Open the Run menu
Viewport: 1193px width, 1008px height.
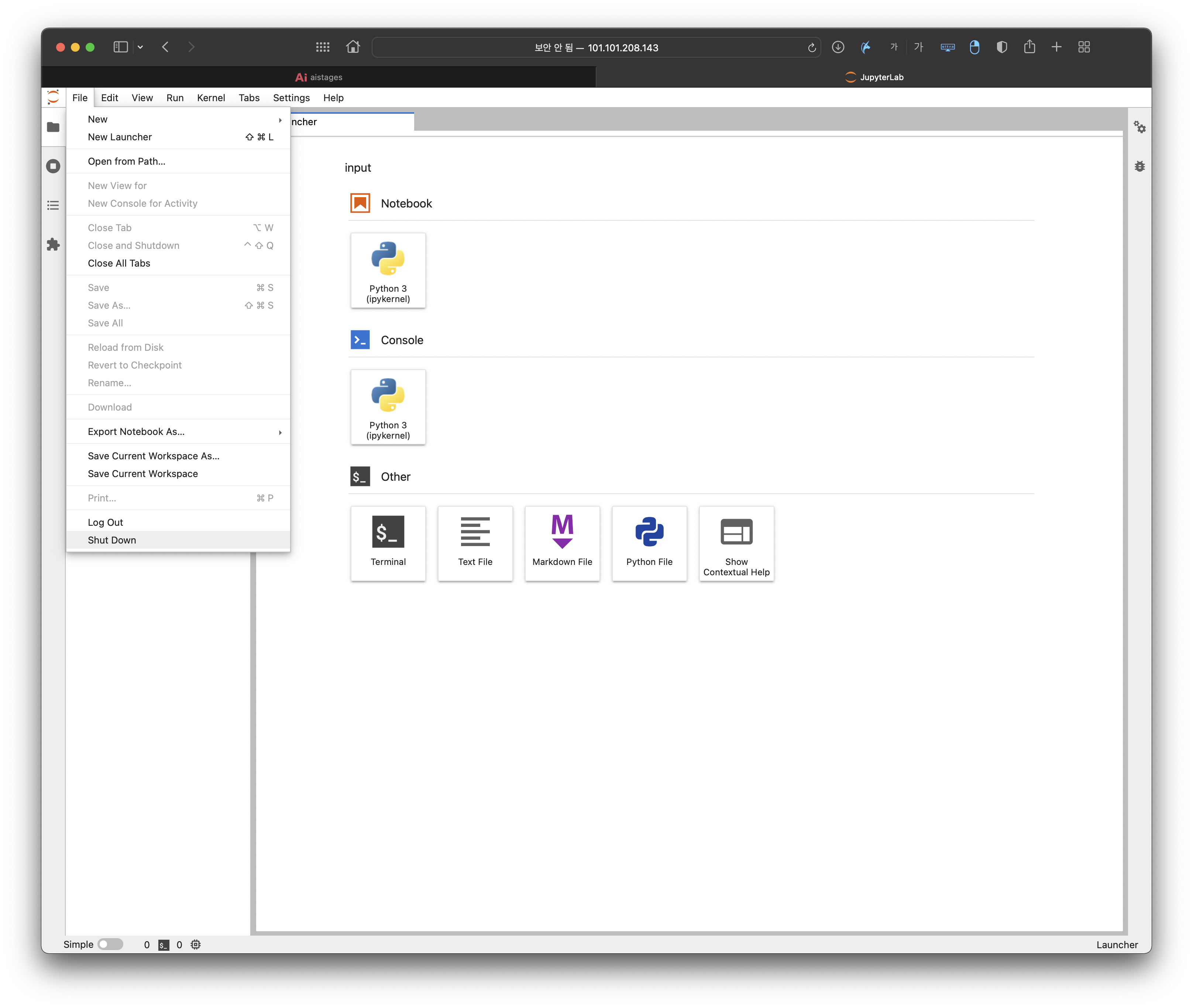point(175,98)
